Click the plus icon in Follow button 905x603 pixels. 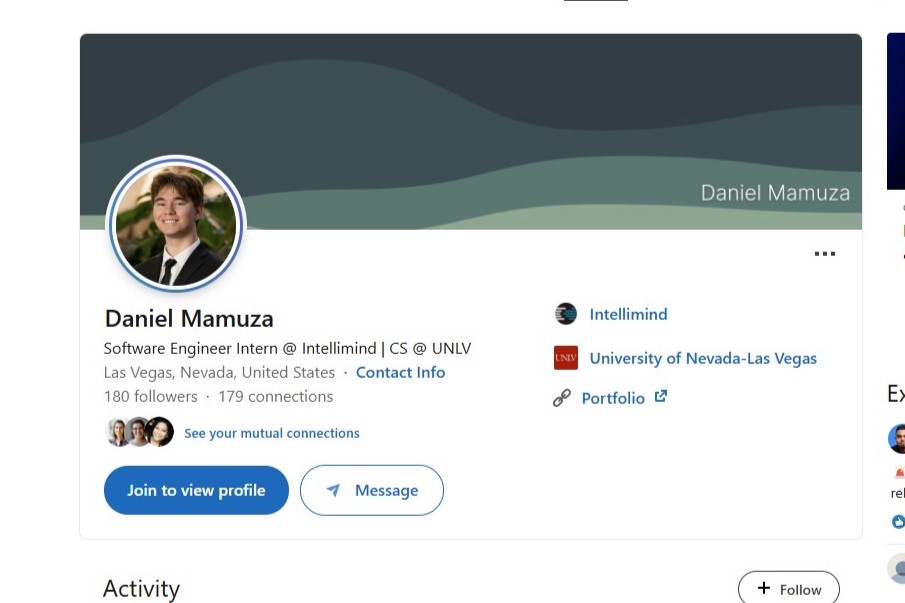pos(764,587)
